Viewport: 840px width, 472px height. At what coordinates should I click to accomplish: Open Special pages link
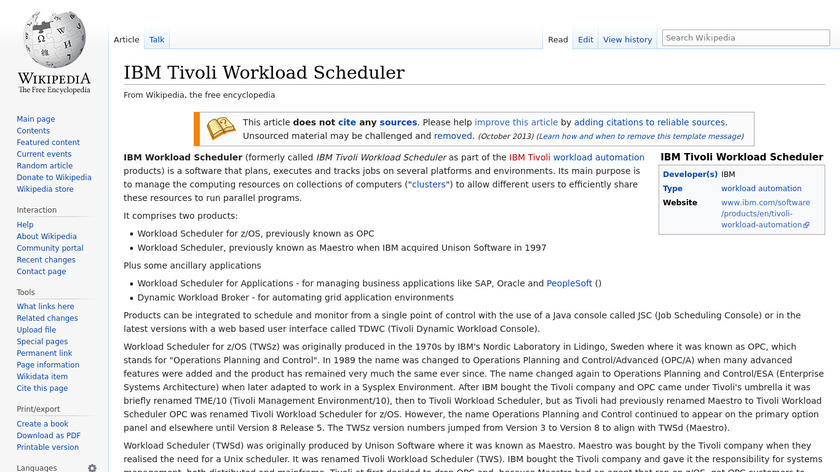click(x=42, y=342)
